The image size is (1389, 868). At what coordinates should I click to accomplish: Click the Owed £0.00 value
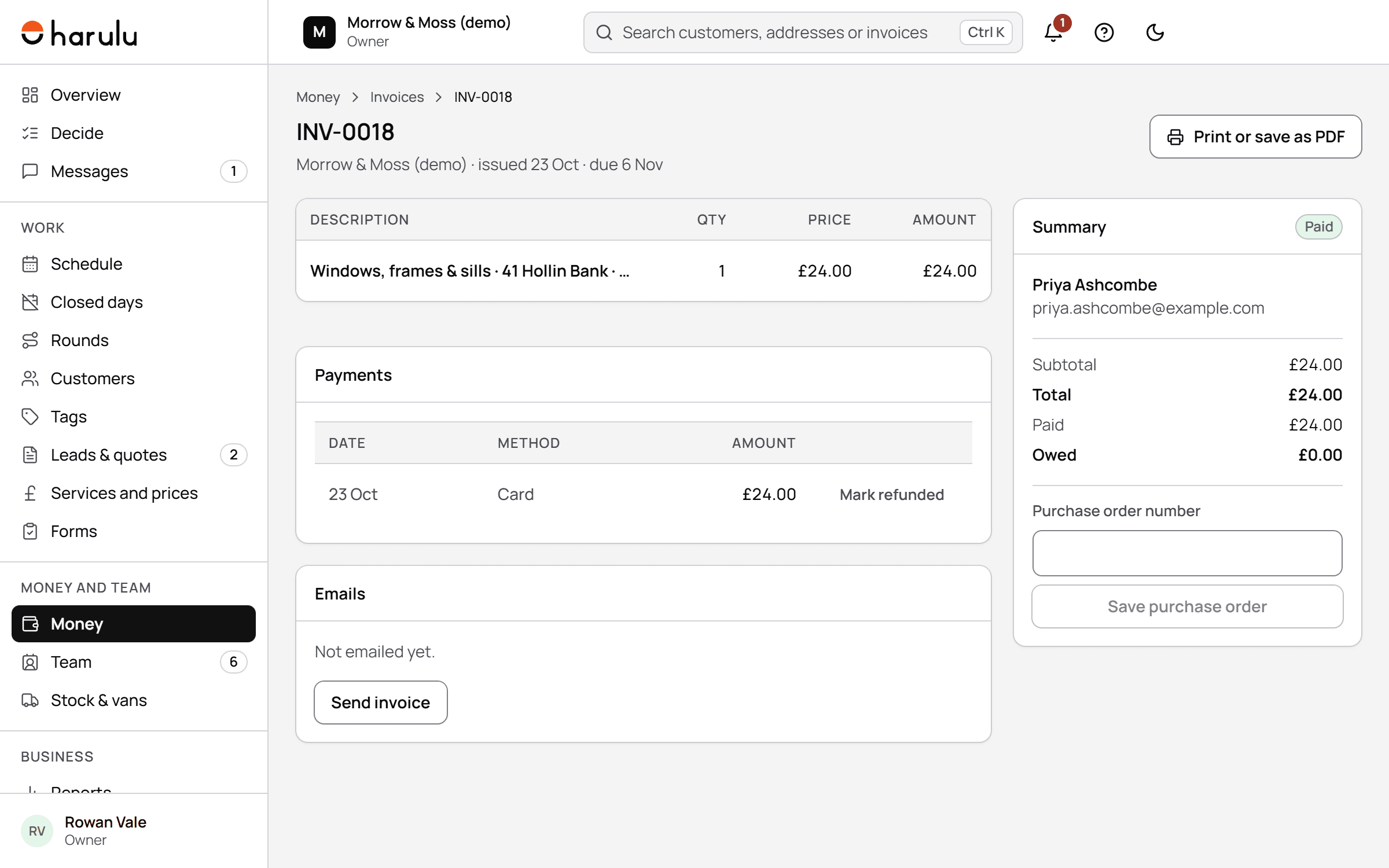[1320, 455]
